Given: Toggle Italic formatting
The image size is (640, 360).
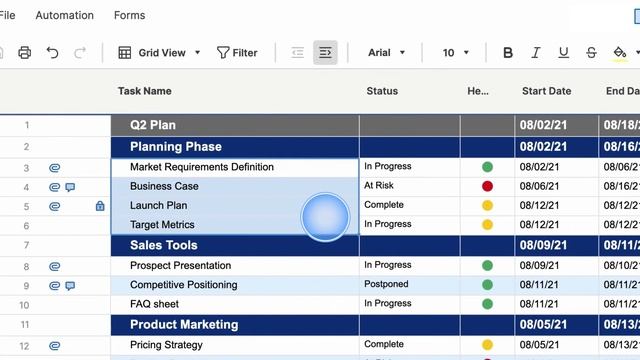Looking at the screenshot, I should tap(536, 53).
